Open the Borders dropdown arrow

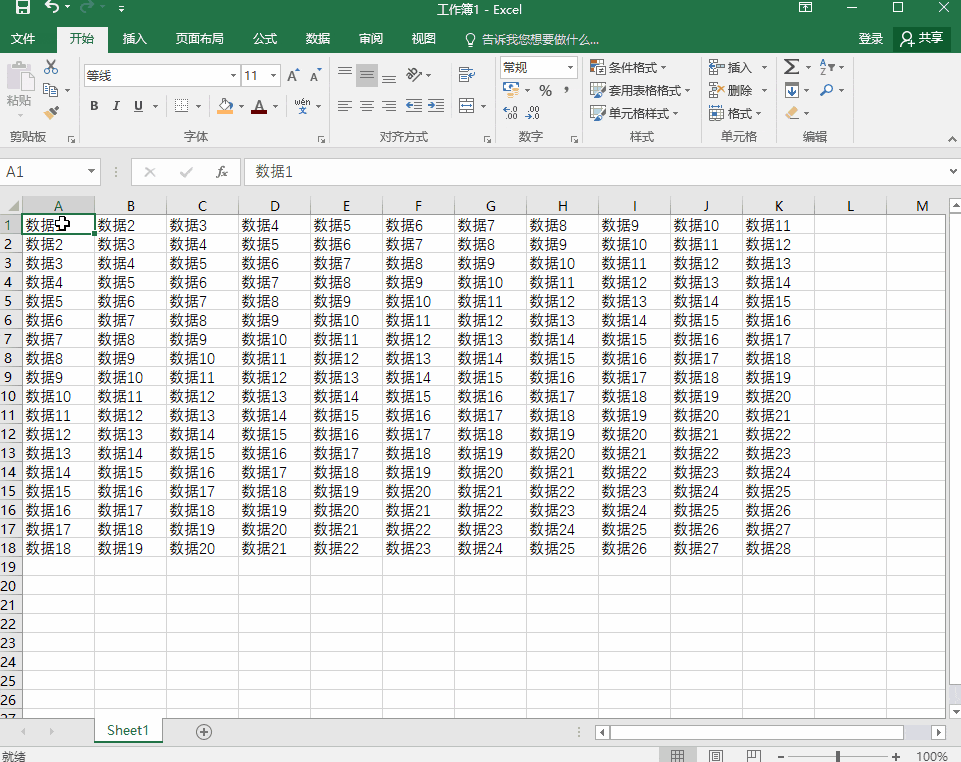(x=199, y=106)
